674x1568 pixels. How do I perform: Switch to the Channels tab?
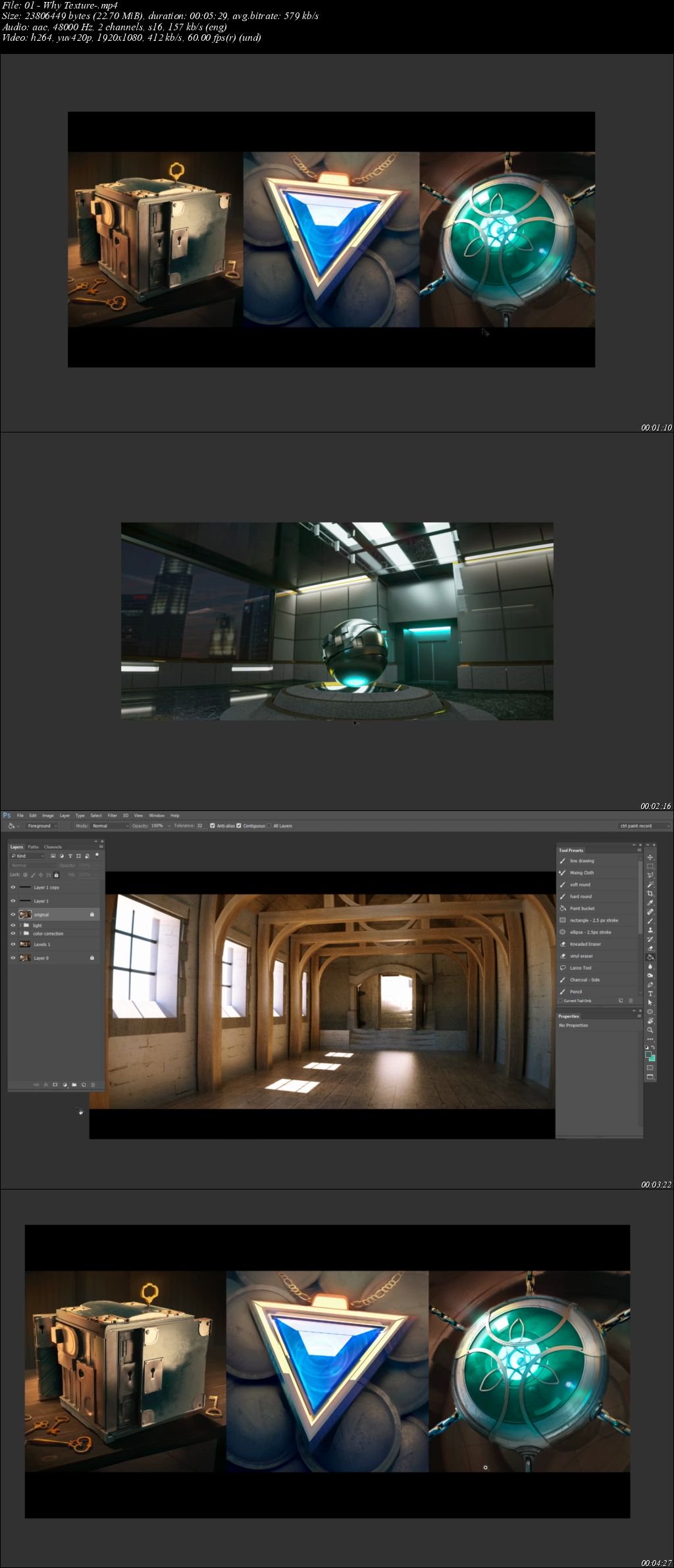(53, 847)
